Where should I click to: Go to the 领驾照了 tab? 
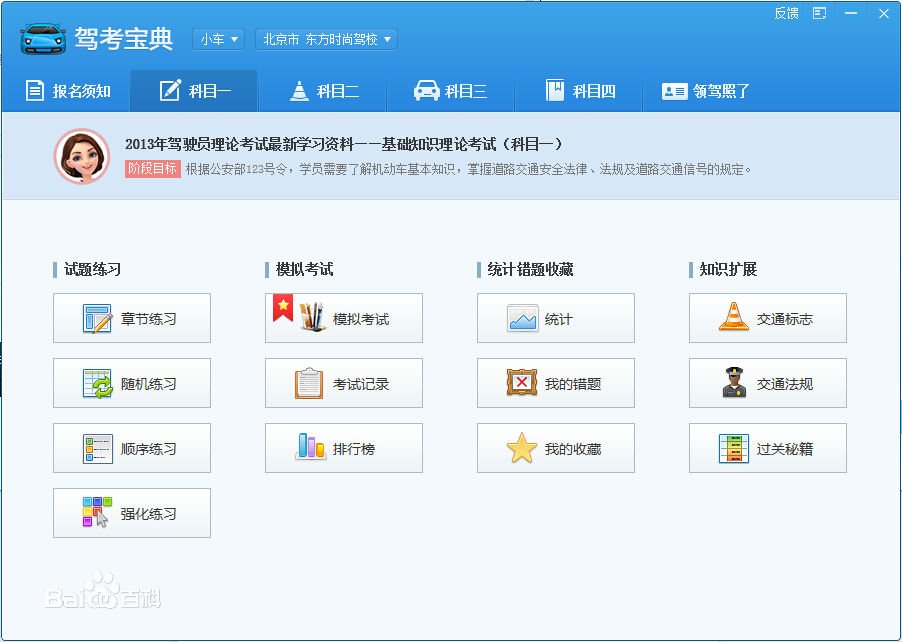(714, 90)
